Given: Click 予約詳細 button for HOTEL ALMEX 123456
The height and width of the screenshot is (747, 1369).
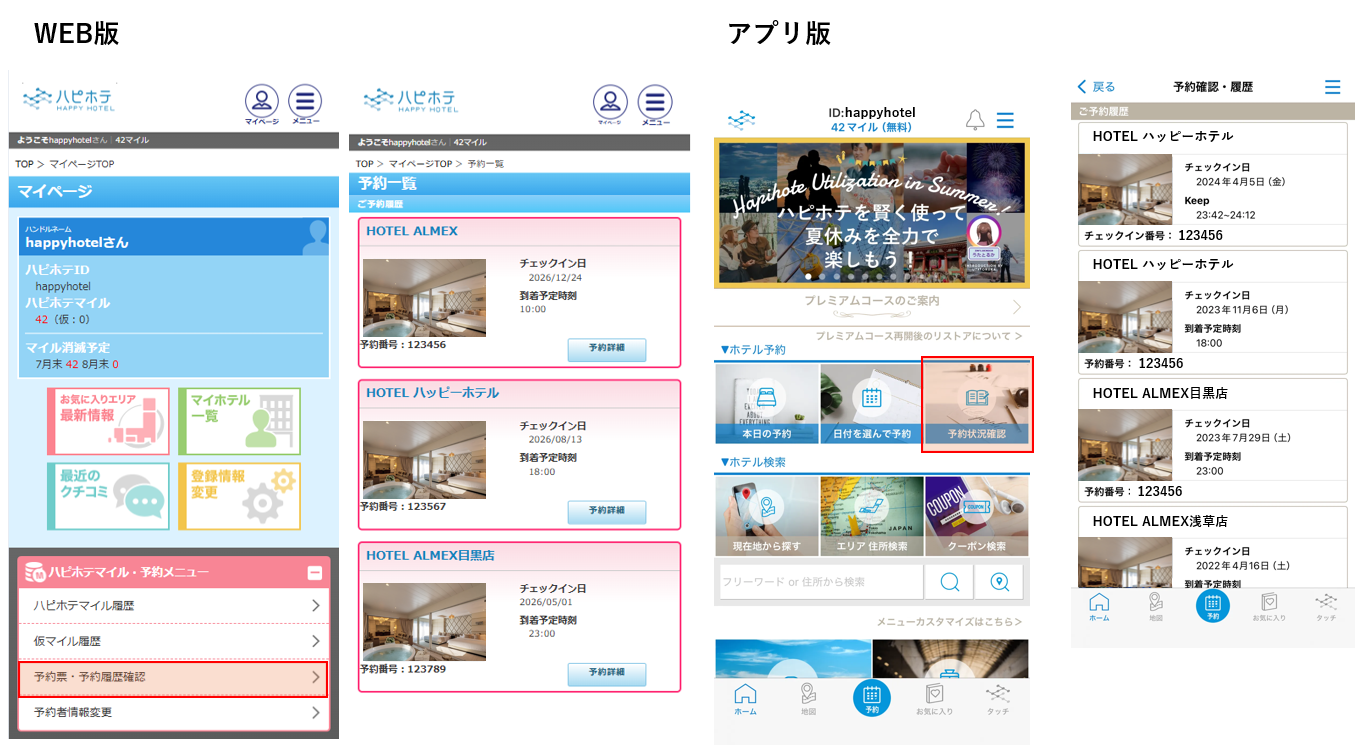Looking at the screenshot, I should tap(607, 349).
